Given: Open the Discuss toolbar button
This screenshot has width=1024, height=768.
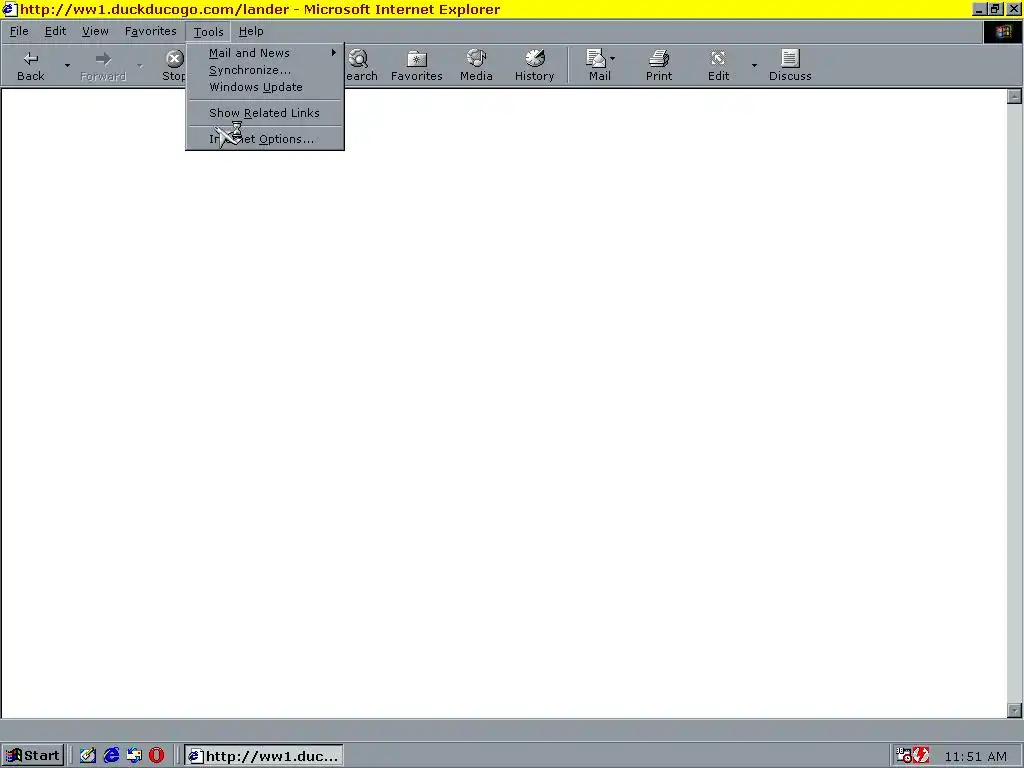Looking at the screenshot, I should [x=790, y=65].
